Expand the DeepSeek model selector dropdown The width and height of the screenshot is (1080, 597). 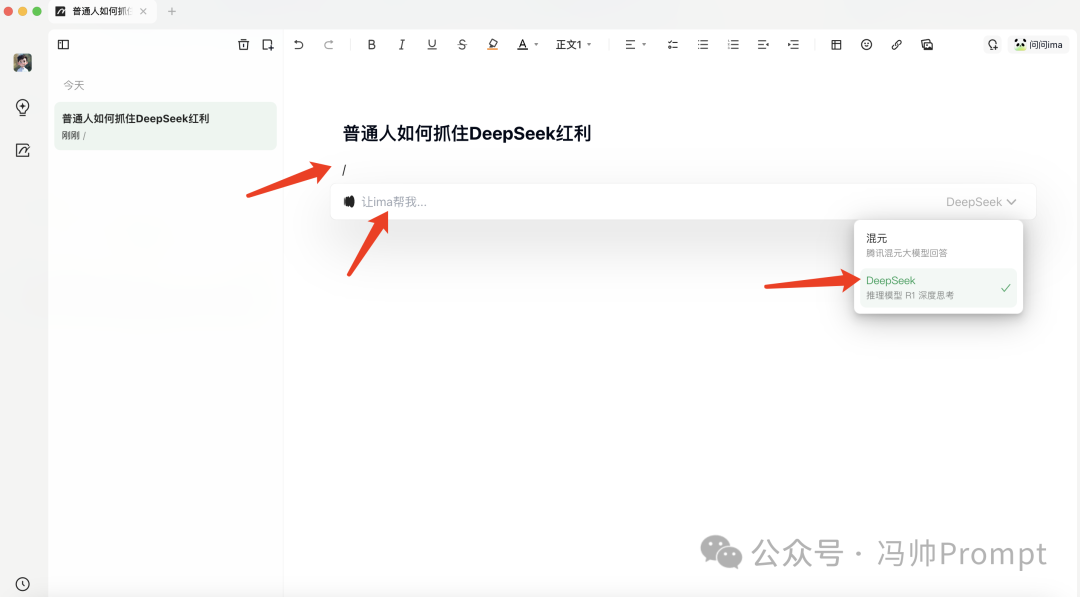981,202
